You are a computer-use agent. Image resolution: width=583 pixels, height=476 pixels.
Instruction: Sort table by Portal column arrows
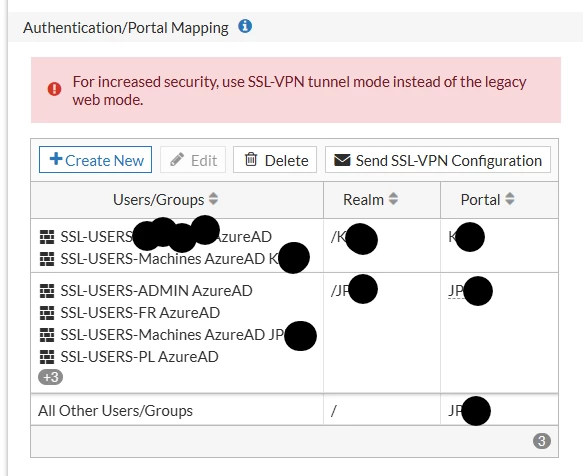510,199
